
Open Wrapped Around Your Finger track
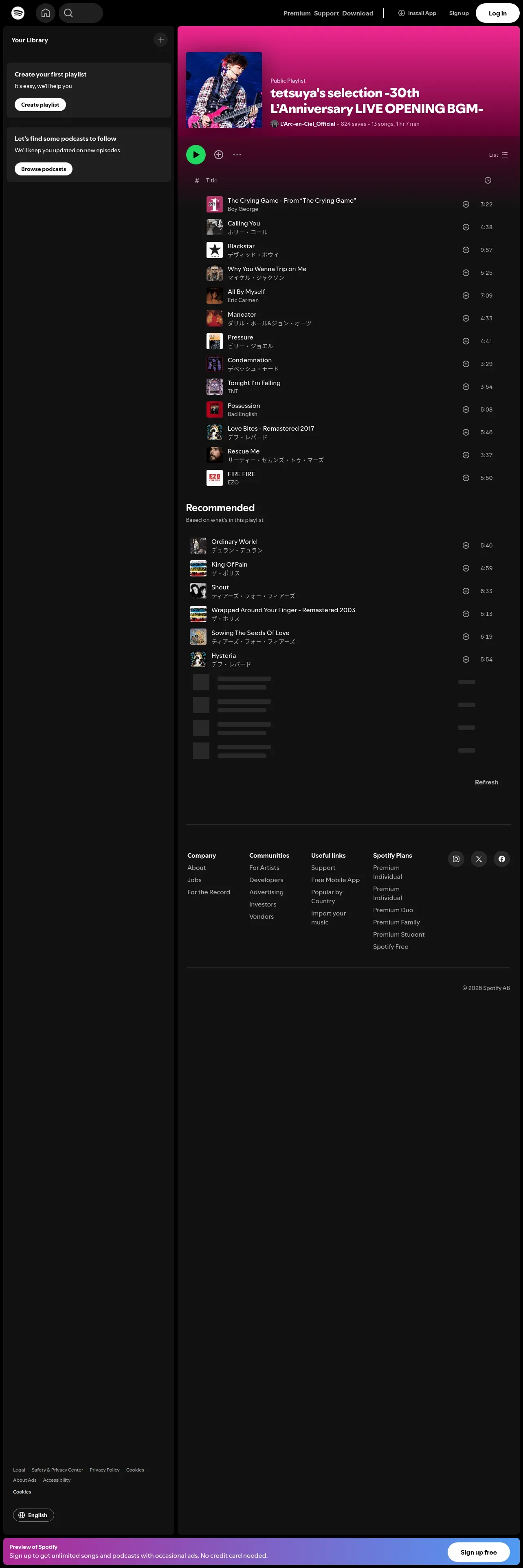(x=283, y=610)
